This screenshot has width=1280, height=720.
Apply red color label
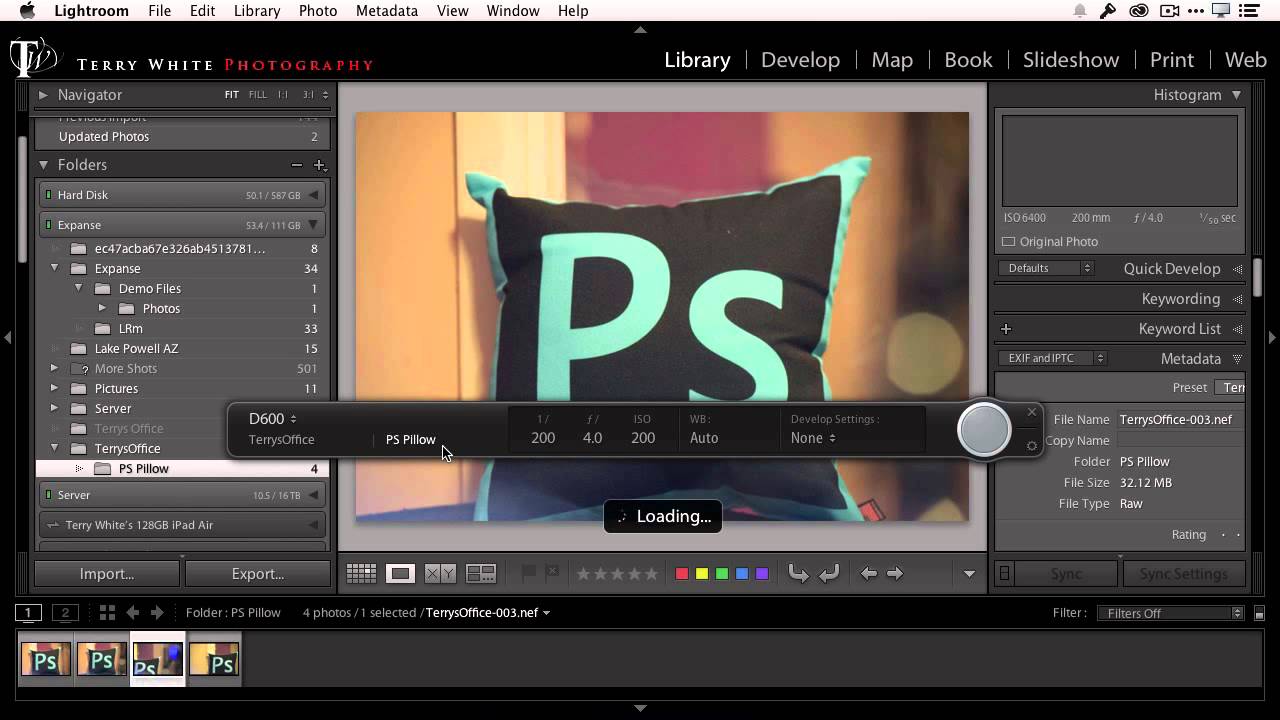[x=682, y=574]
